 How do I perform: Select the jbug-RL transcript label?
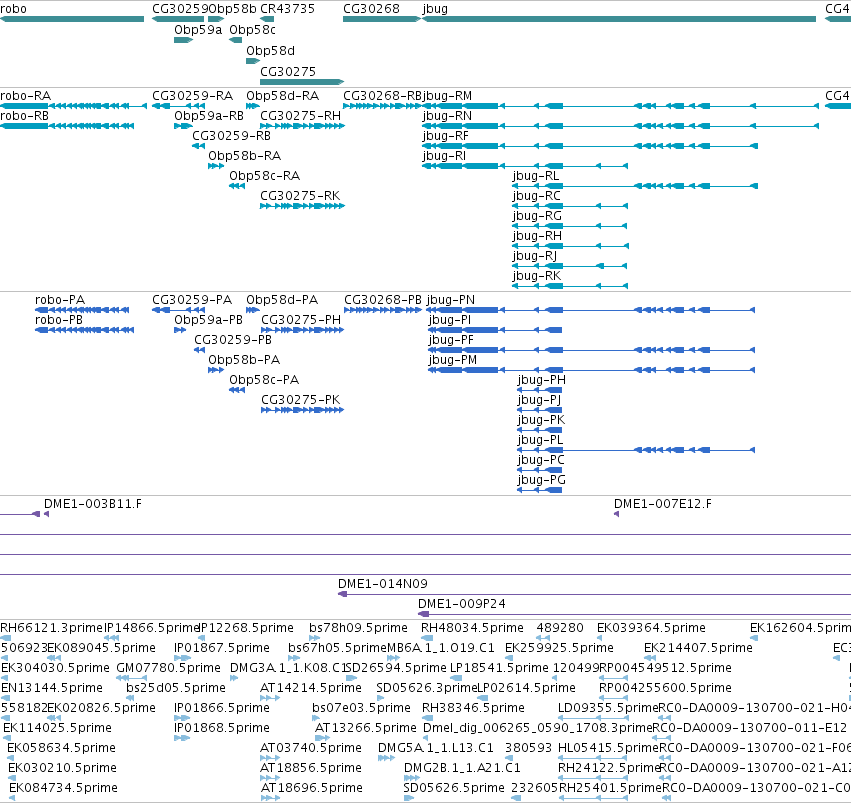point(536,176)
